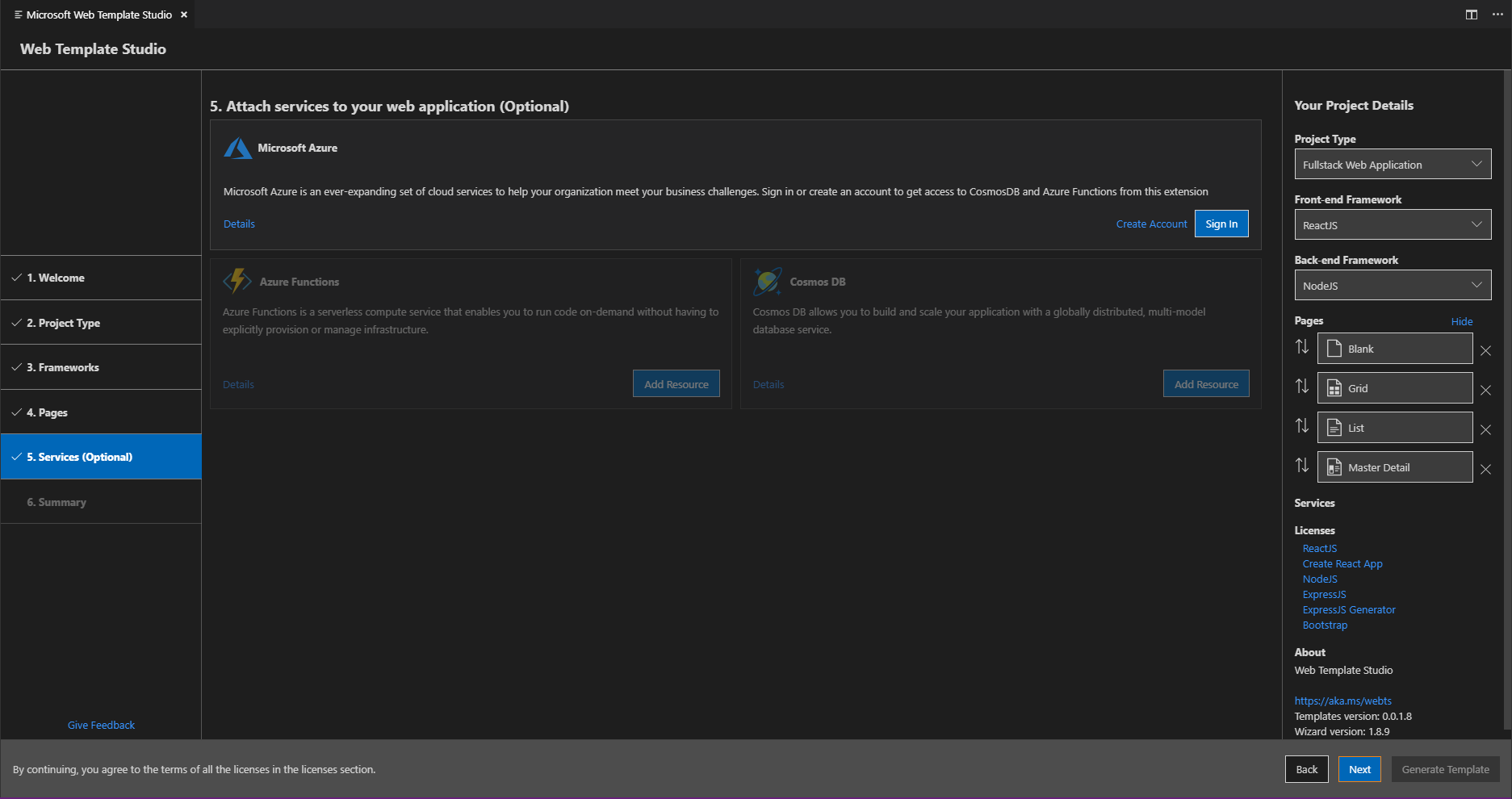Remove the Blank page with X
The width and height of the screenshot is (1512, 799).
pyautogui.click(x=1485, y=350)
